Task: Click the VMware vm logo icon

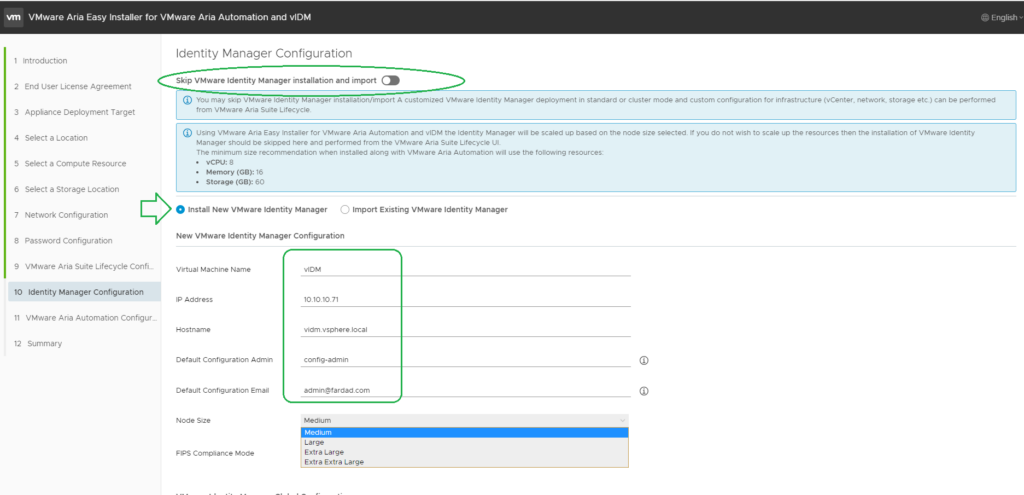Action: [x=14, y=17]
